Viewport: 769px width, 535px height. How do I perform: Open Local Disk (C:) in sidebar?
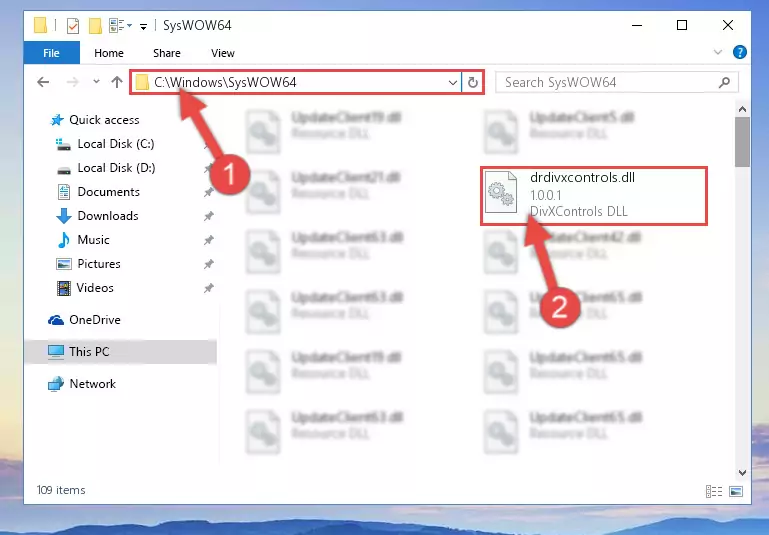[116, 144]
